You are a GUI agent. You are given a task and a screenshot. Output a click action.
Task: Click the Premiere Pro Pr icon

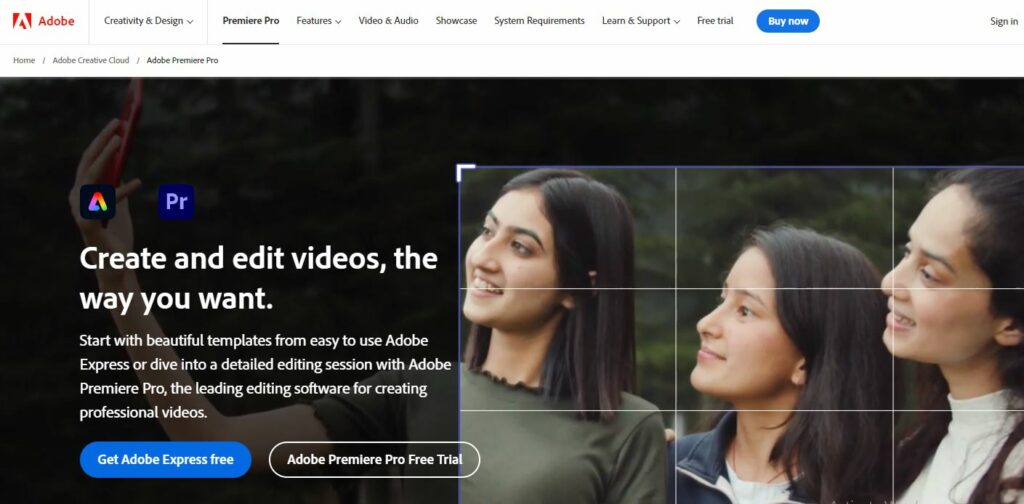pyautogui.click(x=176, y=202)
